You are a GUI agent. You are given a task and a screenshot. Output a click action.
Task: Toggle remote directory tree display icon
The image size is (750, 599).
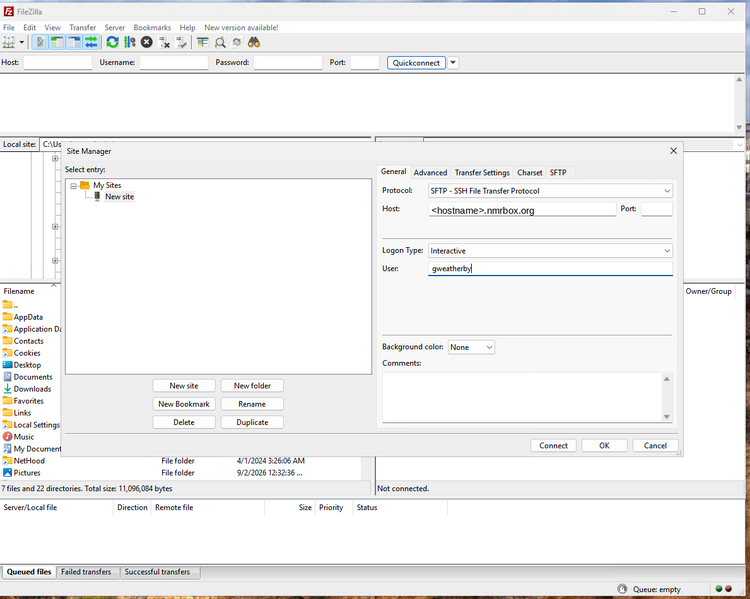click(74, 43)
